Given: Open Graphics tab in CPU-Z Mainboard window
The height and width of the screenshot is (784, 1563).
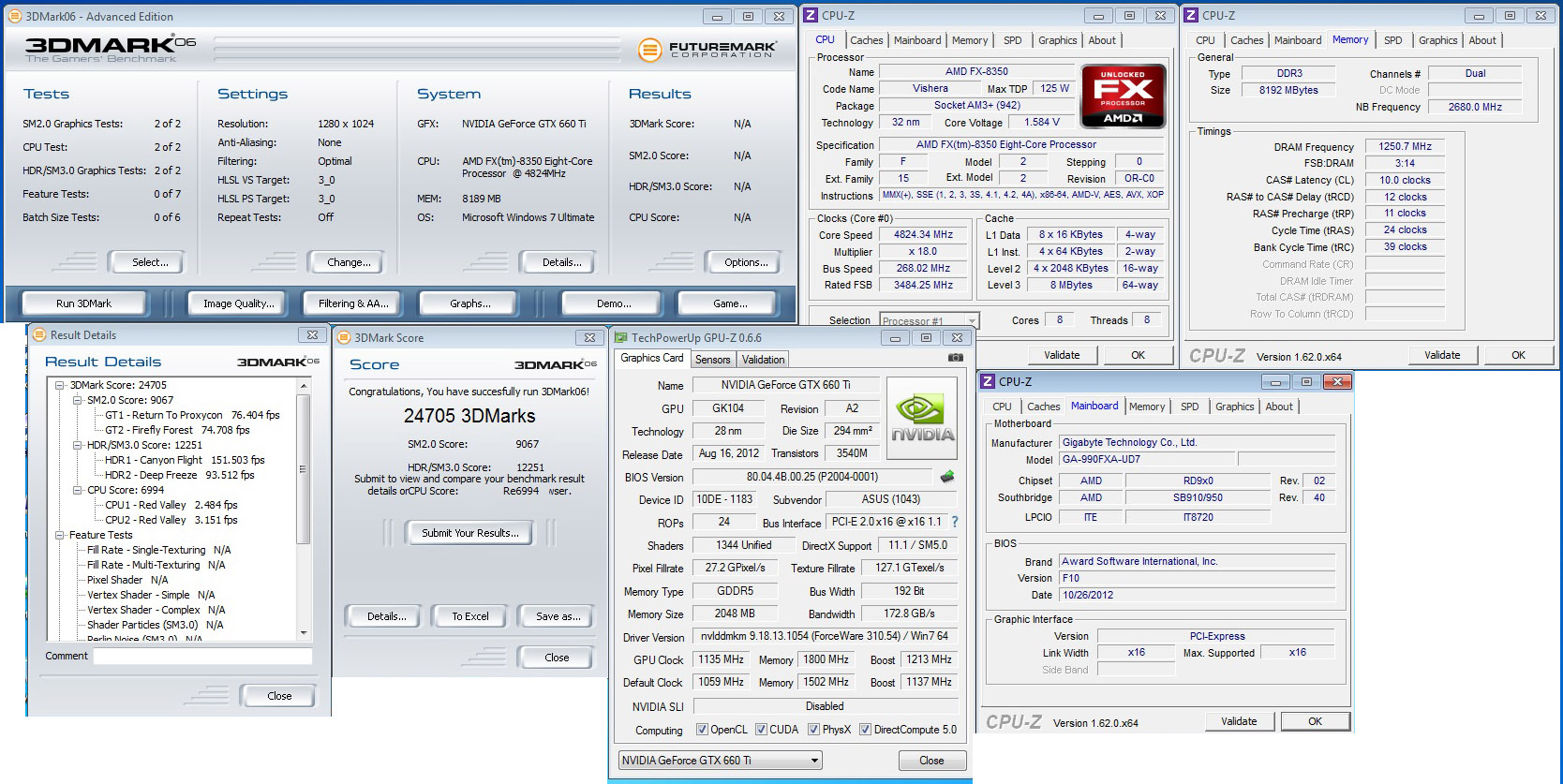Looking at the screenshot, I should click(1234, 407).
